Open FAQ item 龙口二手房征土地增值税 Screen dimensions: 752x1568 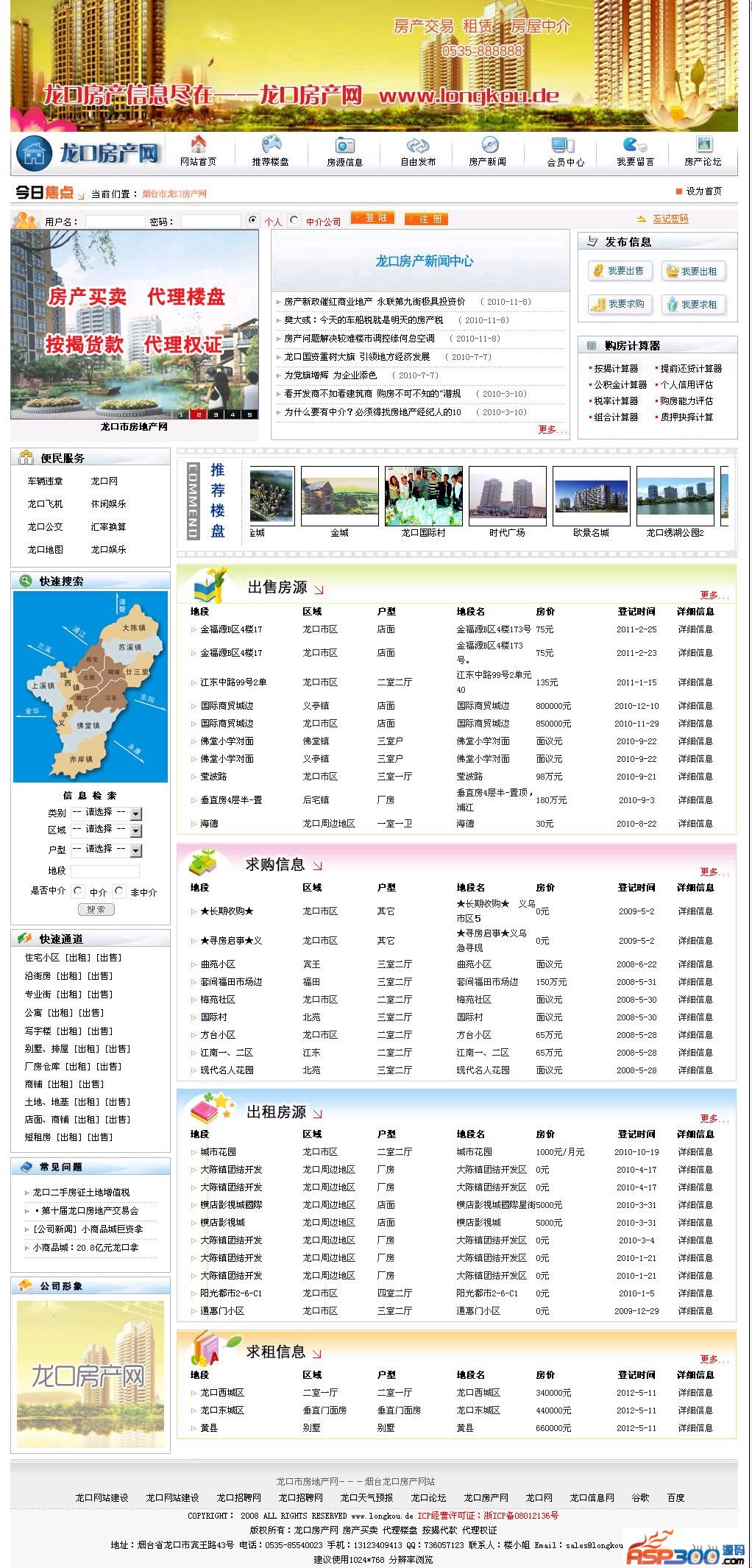(81, 1193)
